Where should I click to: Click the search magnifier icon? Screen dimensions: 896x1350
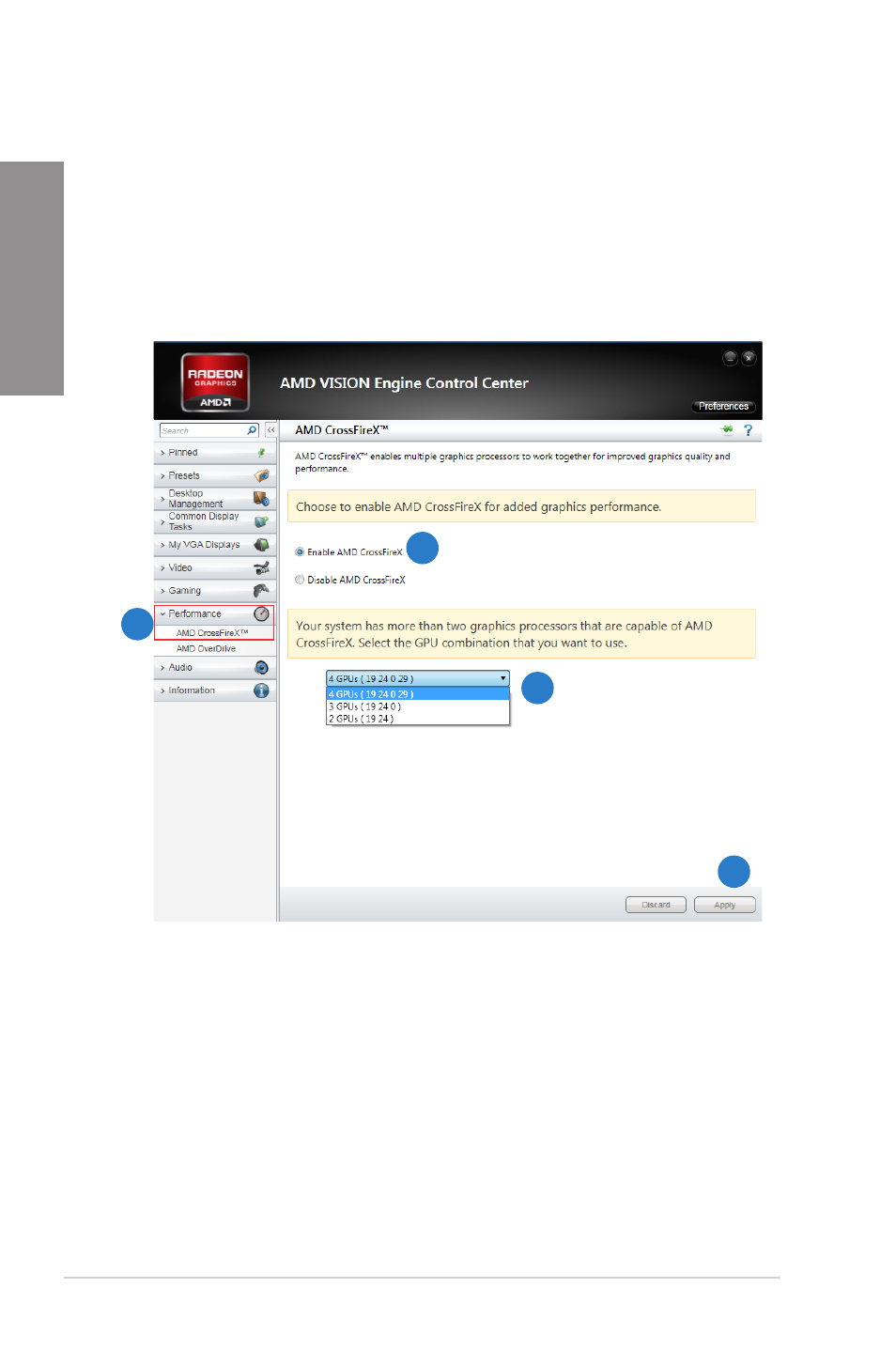point(252,430)
